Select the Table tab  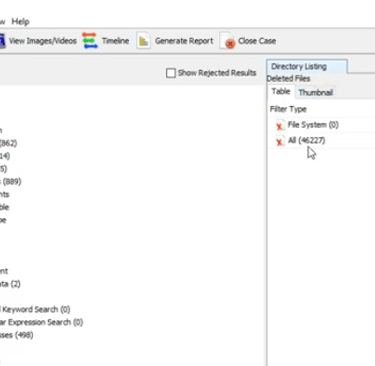281,91
